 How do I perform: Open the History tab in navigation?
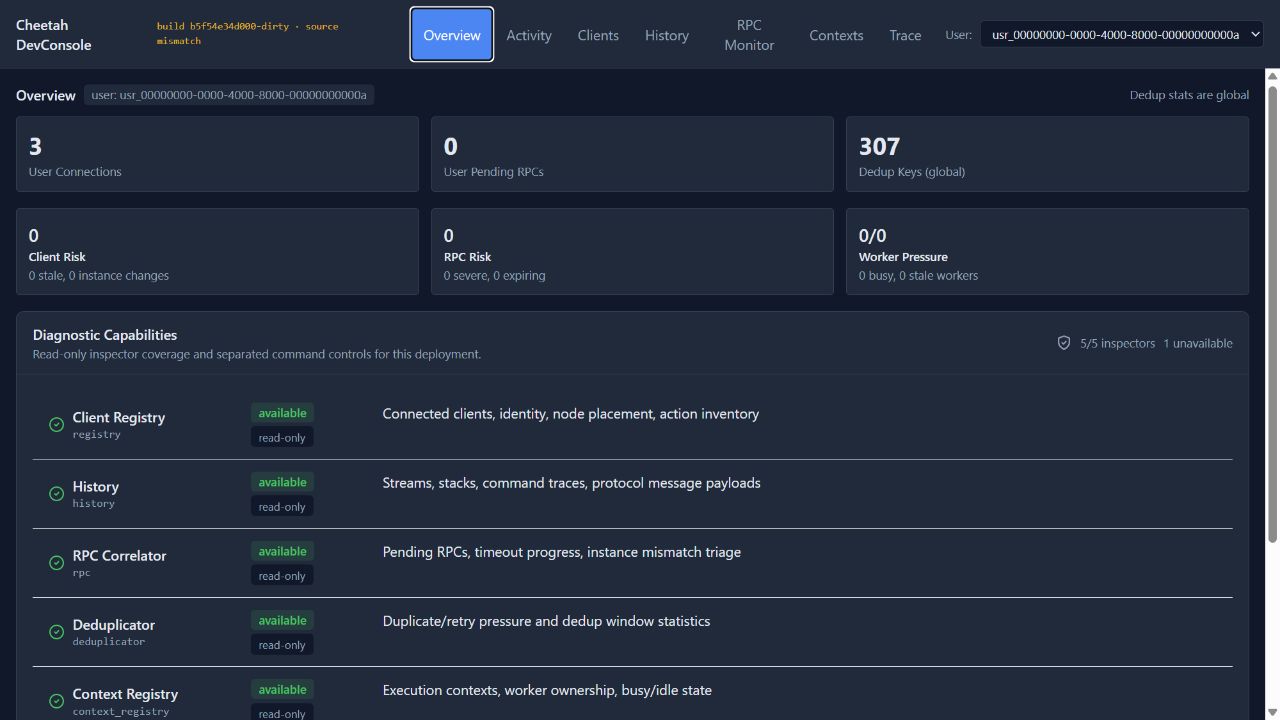coord(667,35)
